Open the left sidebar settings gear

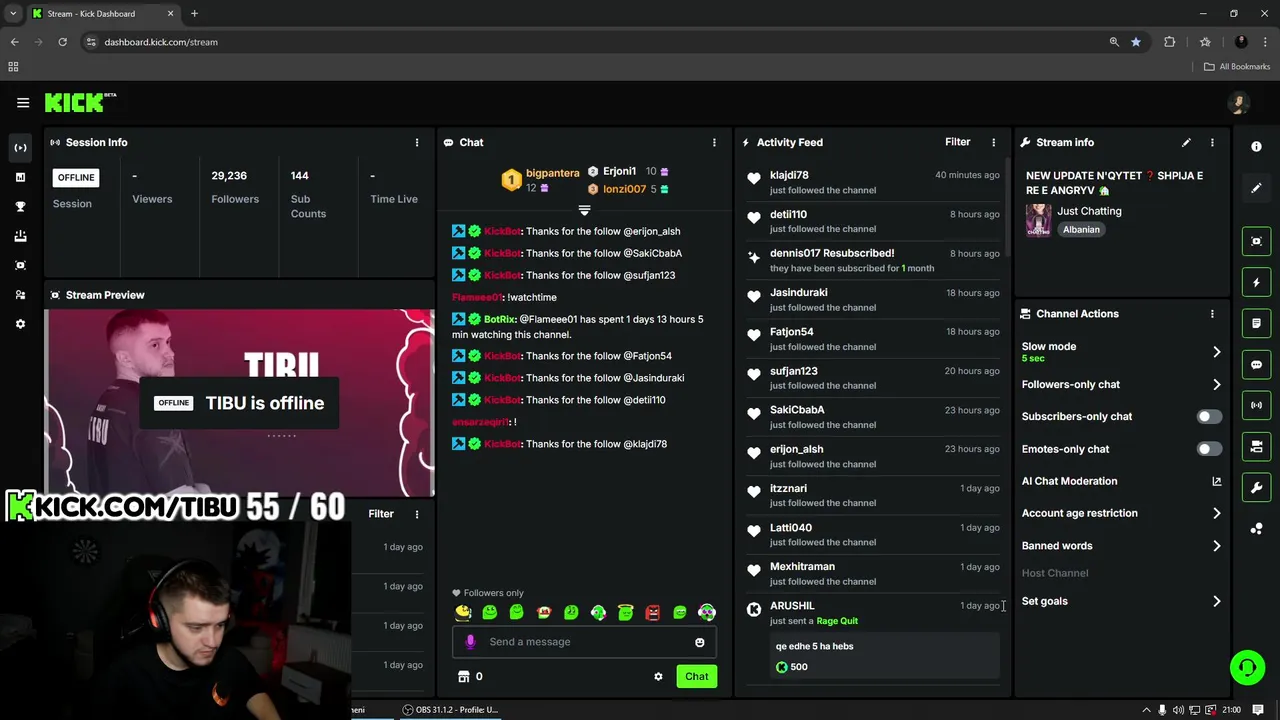[20, 324]
